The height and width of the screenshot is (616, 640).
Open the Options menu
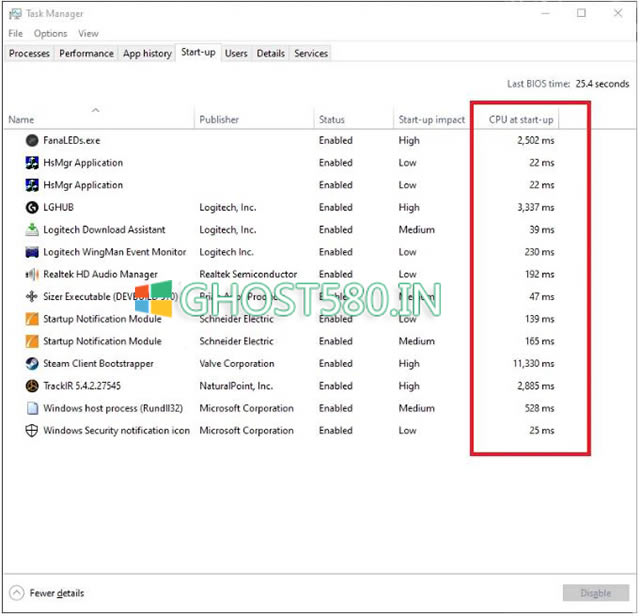[51, 33]
